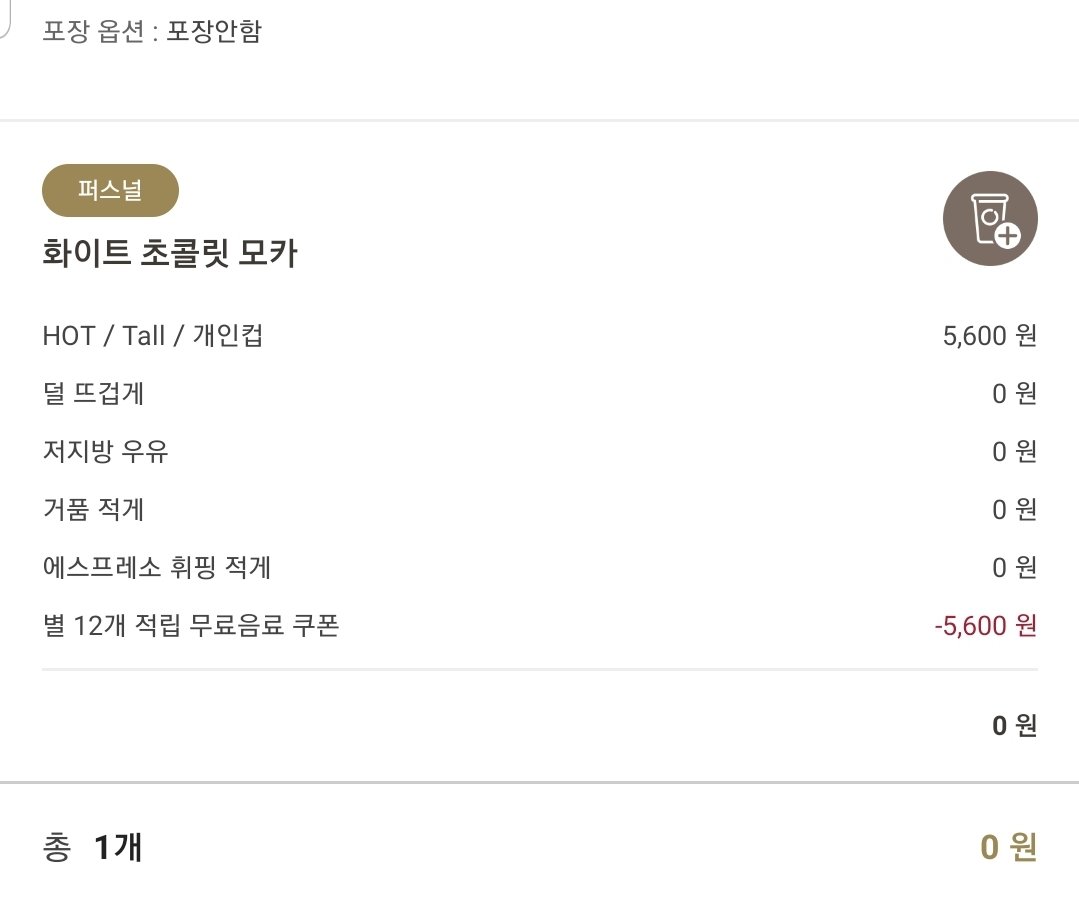Tap the cup-plus add to My Menu icon

click(x=990, y=219)
